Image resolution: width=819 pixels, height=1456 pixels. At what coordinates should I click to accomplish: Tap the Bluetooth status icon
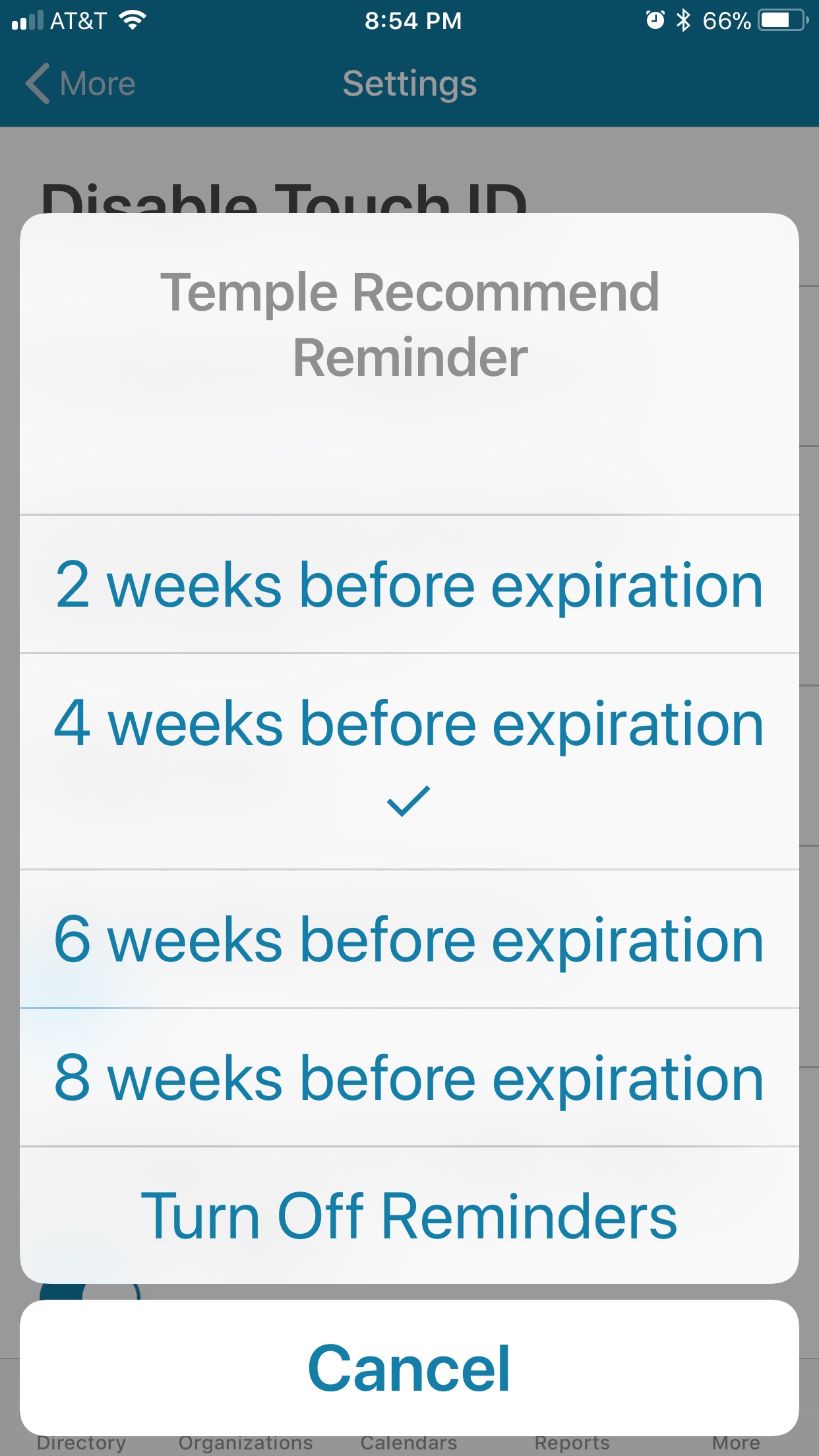tap(683, 20)
